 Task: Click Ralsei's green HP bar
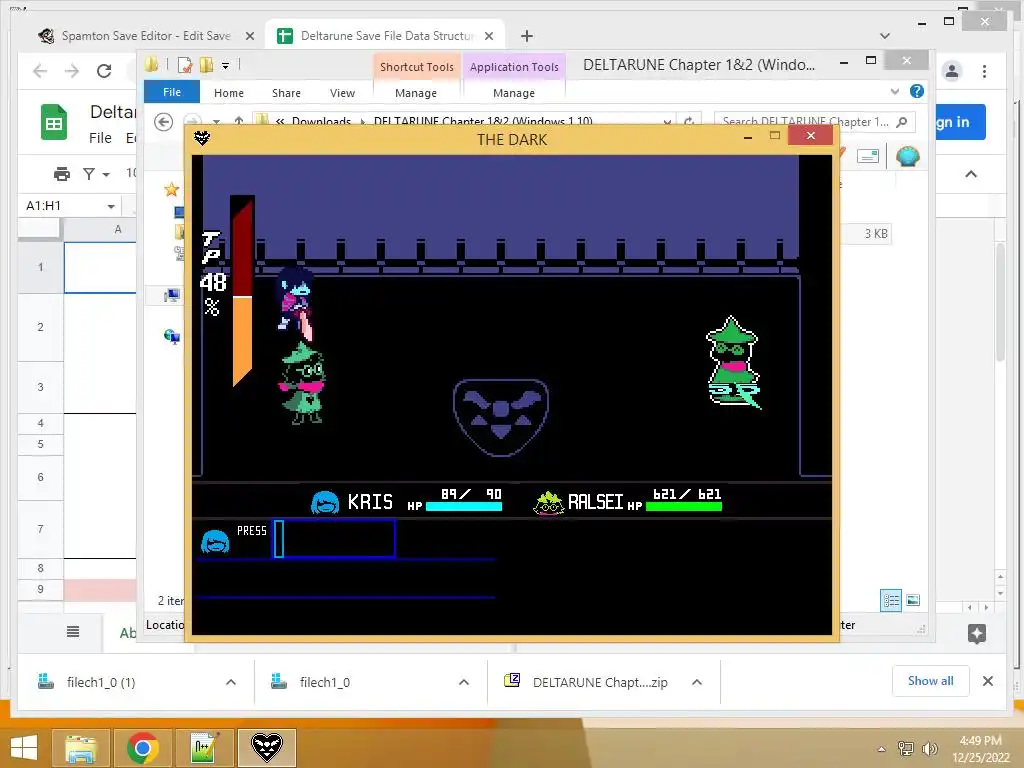pyautogui.click(x=684, y=506)
